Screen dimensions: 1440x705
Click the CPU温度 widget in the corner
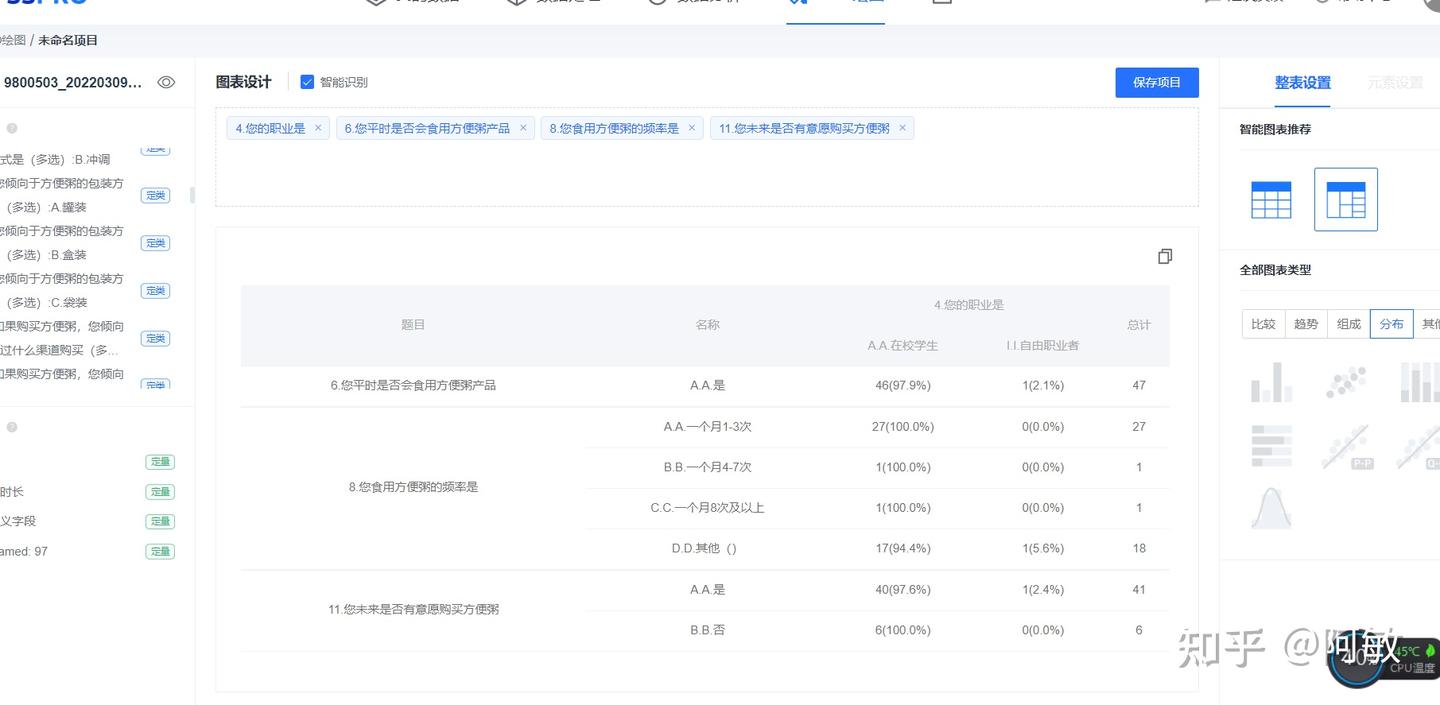coord(1385,661)
